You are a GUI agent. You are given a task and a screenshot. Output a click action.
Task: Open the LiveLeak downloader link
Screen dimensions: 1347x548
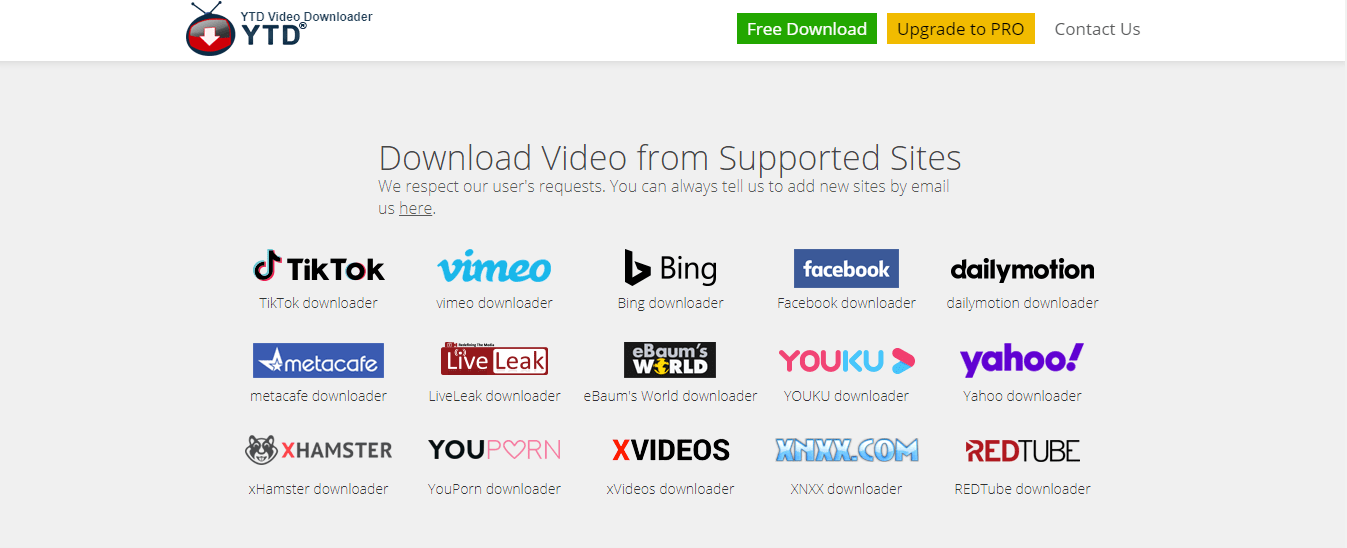pos(494,396)
